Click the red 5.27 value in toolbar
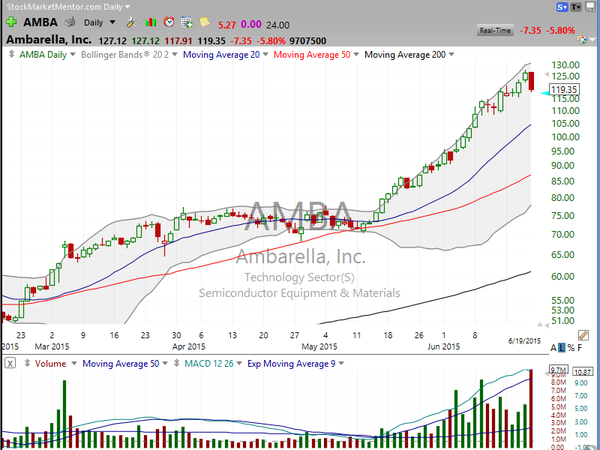Screen dimensions: 600x450 (227, 25)
